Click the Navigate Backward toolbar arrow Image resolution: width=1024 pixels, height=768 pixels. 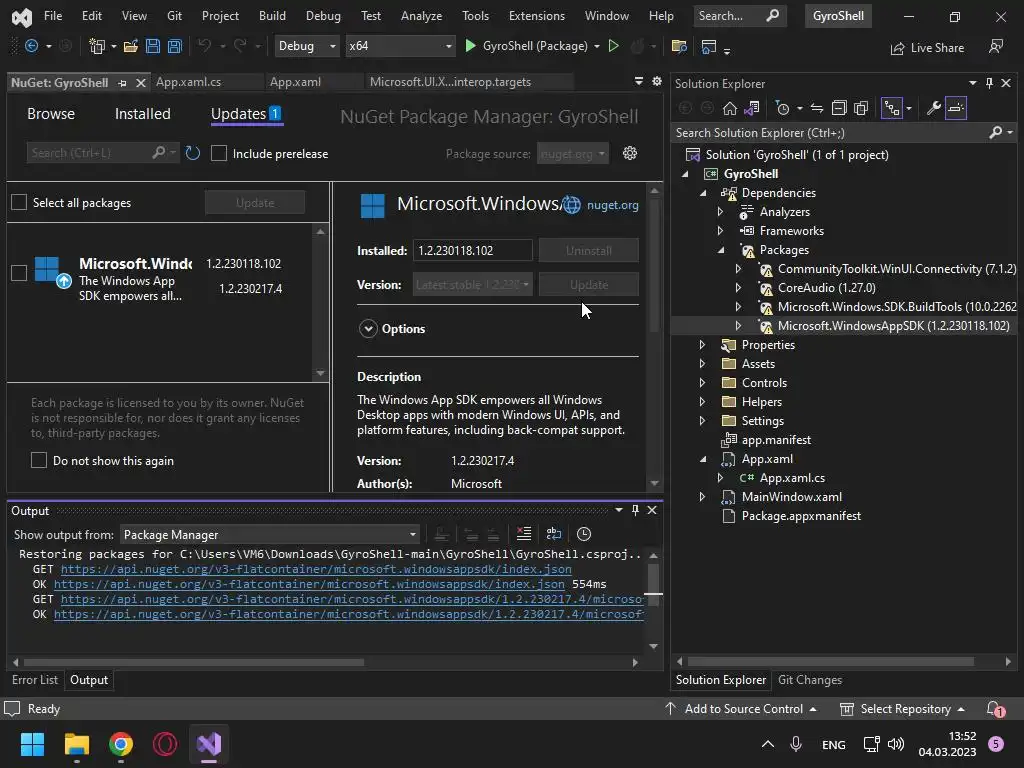pyautogui.click(x=31, y=46)
